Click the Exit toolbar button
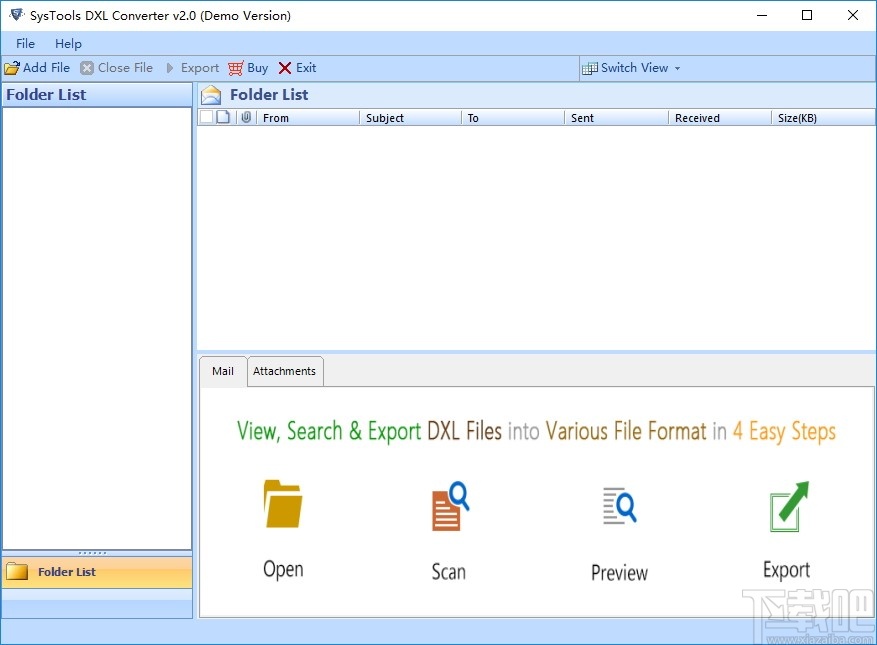 (x=298, y=68)
